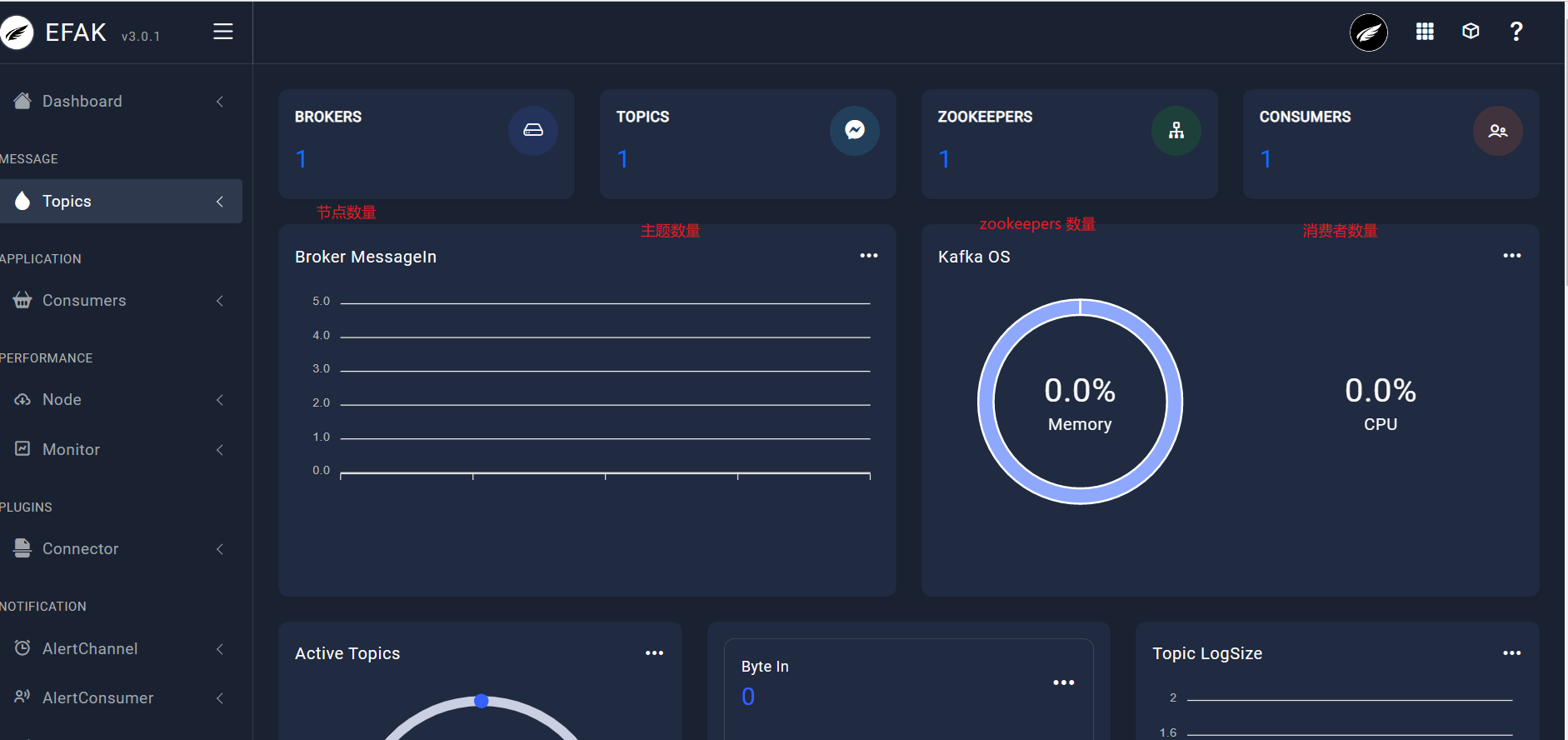Screen dimensions: 1568x740
Task: Click the Topics card messenger icon
Action: [855, 130]
